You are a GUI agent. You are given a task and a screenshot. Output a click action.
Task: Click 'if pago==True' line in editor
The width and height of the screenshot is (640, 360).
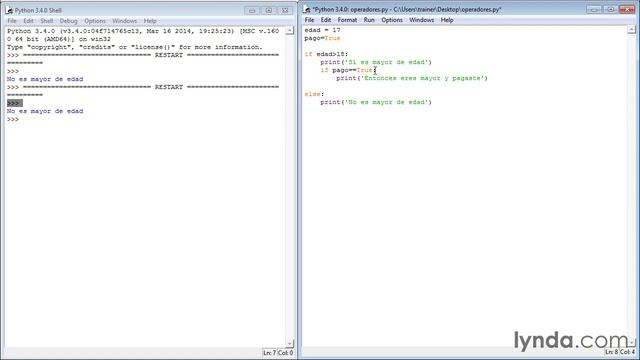348,70
